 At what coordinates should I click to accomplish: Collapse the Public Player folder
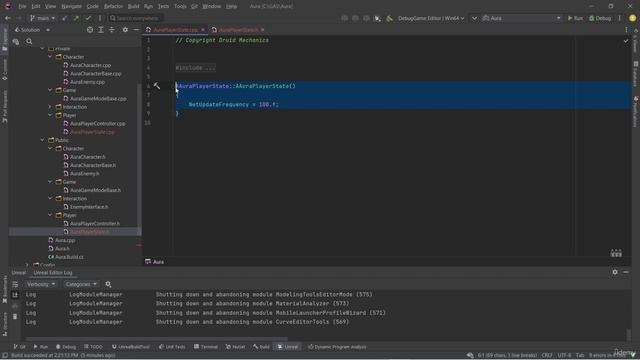(x=50, y=215)
